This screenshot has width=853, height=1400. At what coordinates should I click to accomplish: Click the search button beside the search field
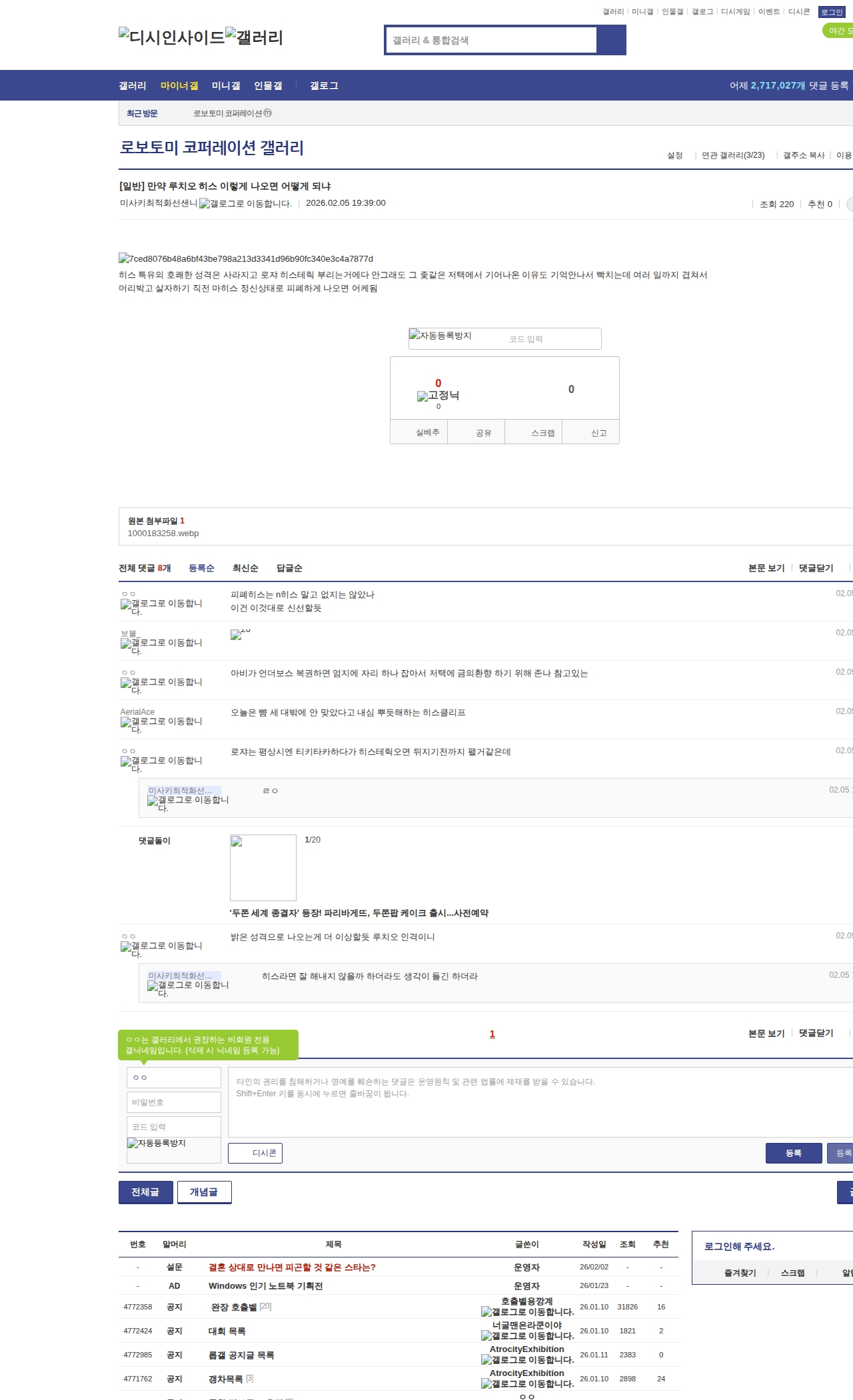coord(611,40)
